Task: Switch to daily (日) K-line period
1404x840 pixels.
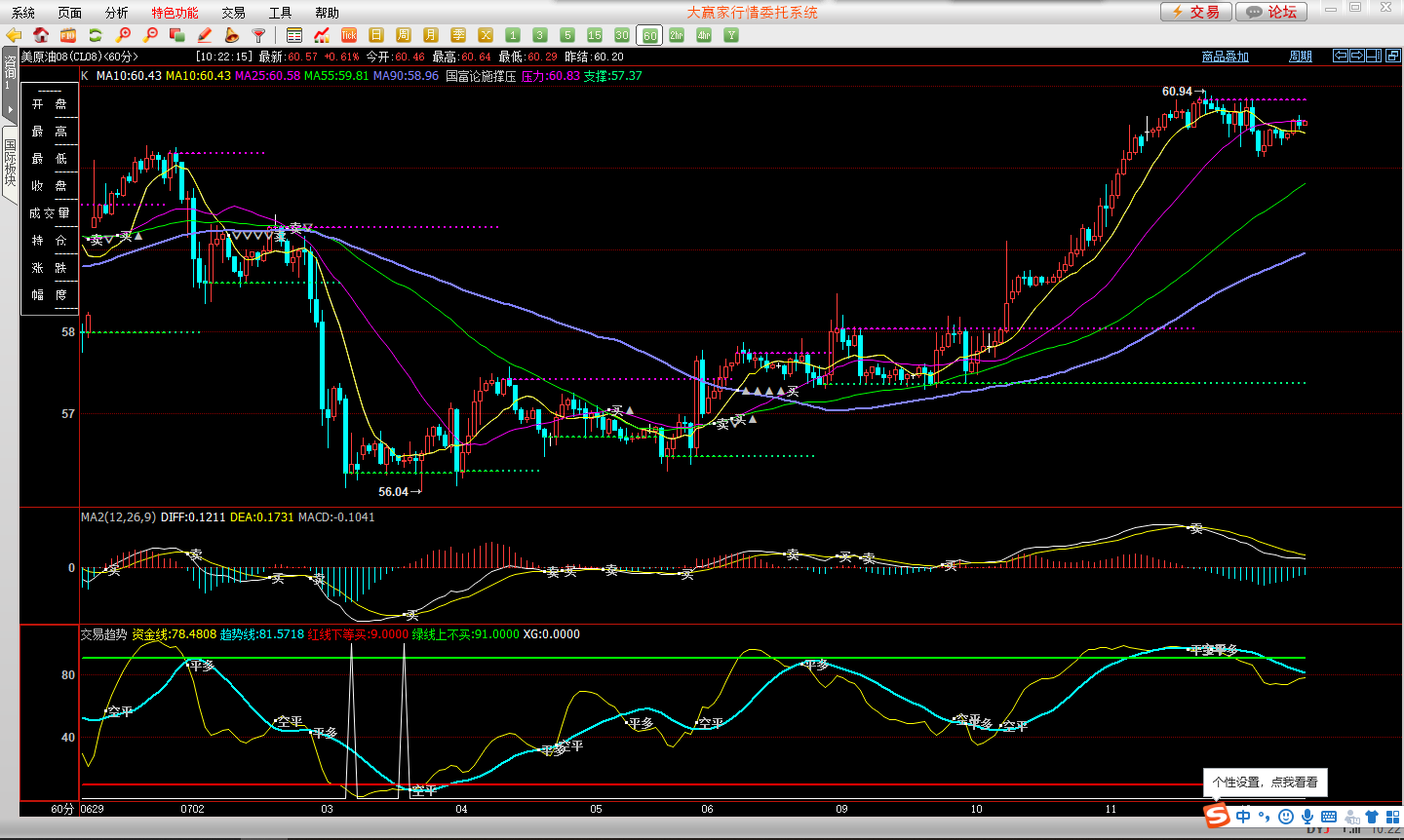Action: [376, 35]
